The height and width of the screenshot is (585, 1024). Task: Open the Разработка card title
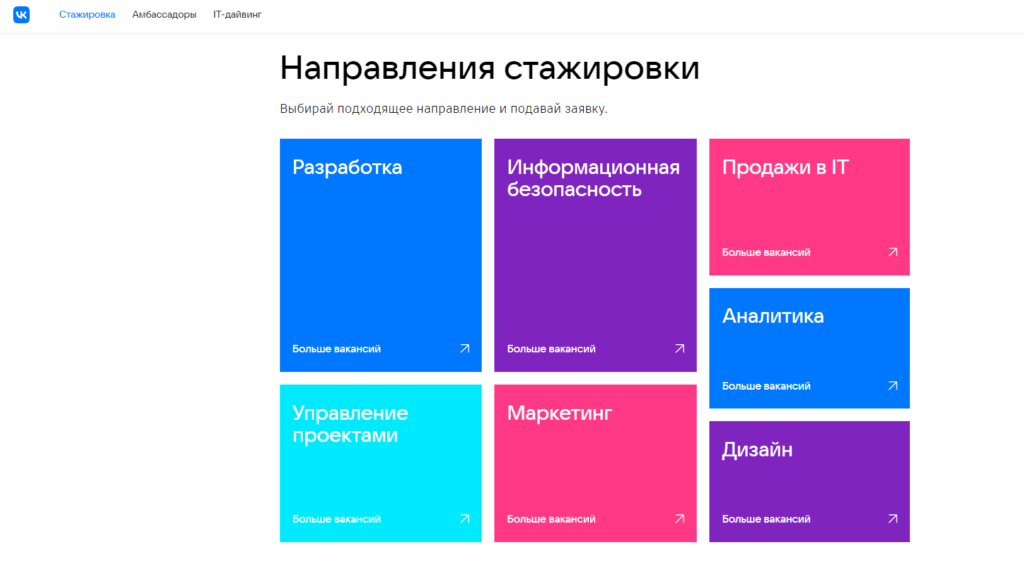point(347,168)
